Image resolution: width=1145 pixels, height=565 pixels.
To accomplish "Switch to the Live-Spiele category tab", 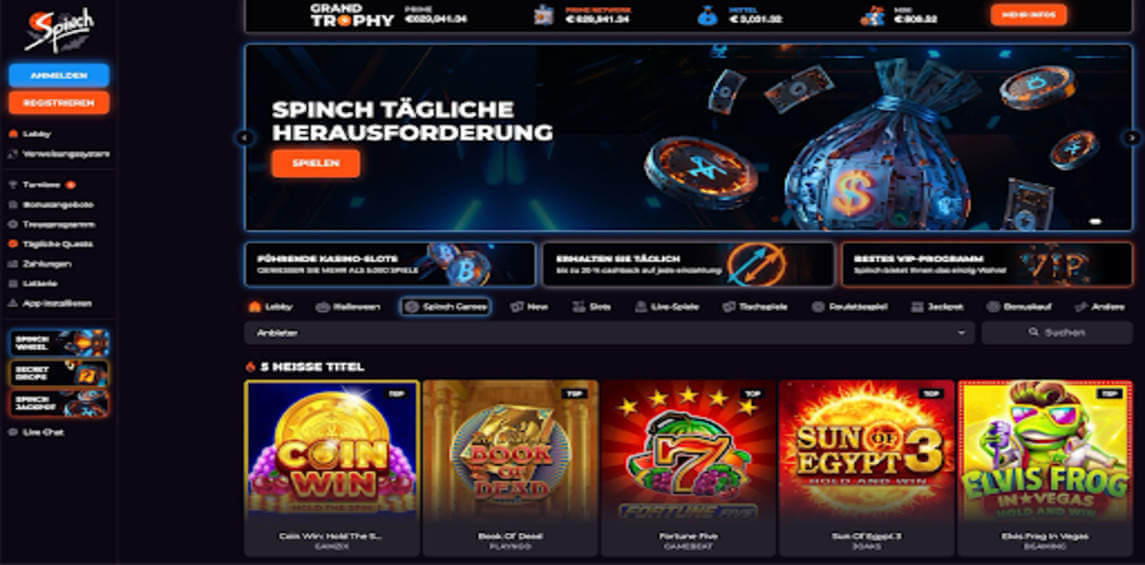I will (x=667, y=307).
